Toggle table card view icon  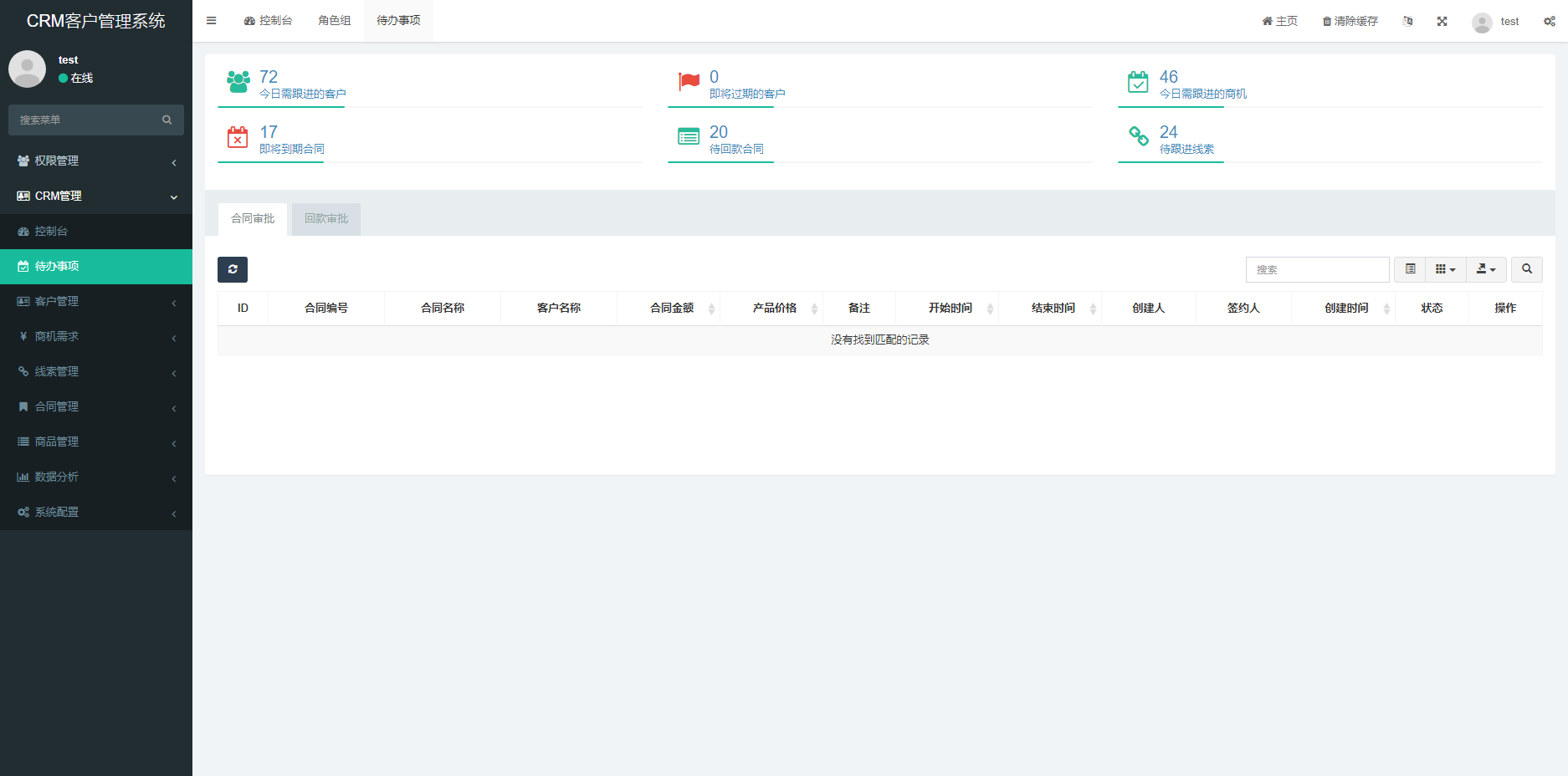pos(1410,269)
